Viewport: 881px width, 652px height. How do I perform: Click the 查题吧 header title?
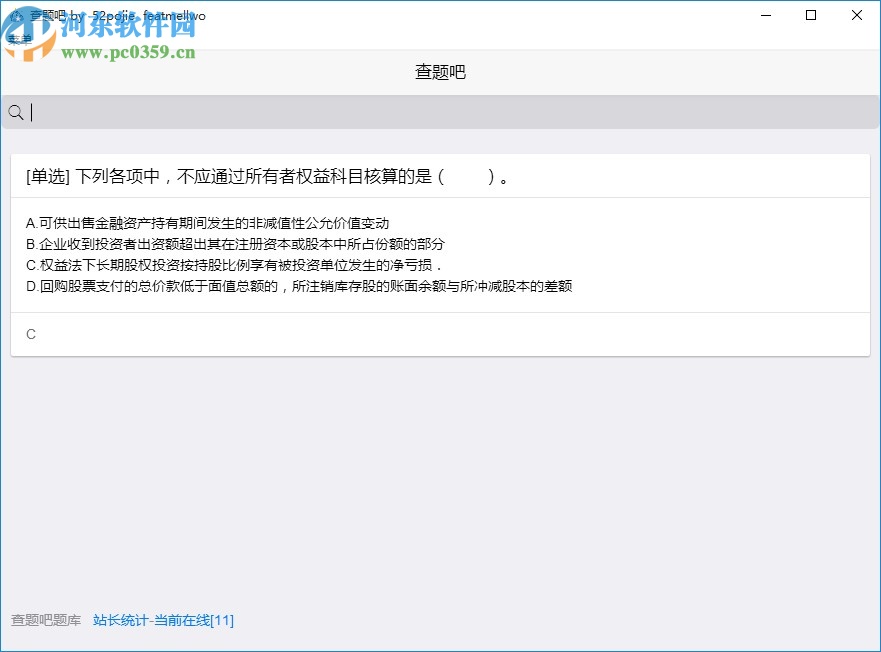[440, 71]
